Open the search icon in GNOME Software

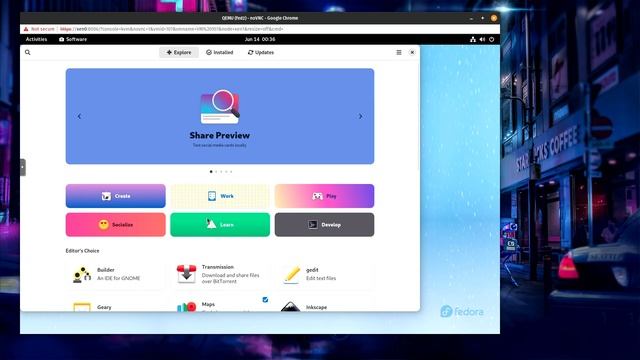(28, 52)
